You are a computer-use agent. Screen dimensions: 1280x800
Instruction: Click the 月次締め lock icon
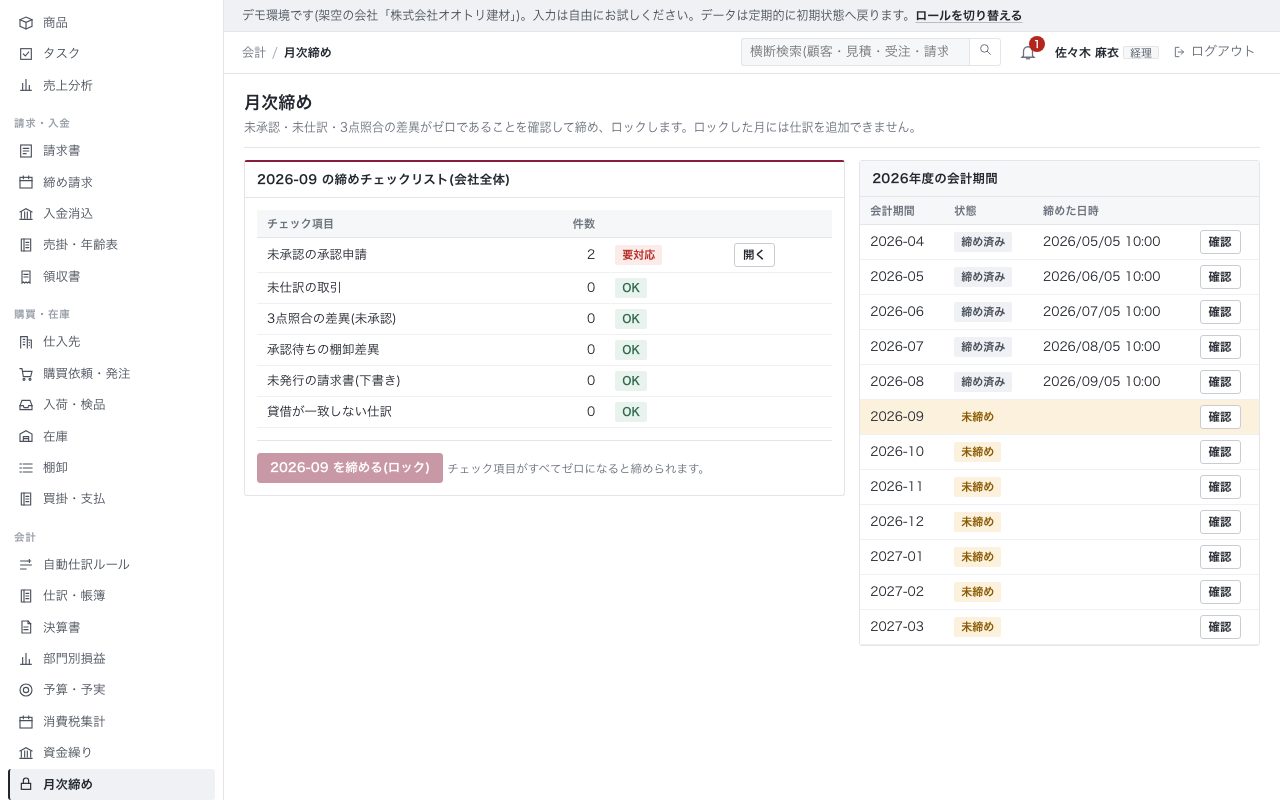[x=26, y=784]
